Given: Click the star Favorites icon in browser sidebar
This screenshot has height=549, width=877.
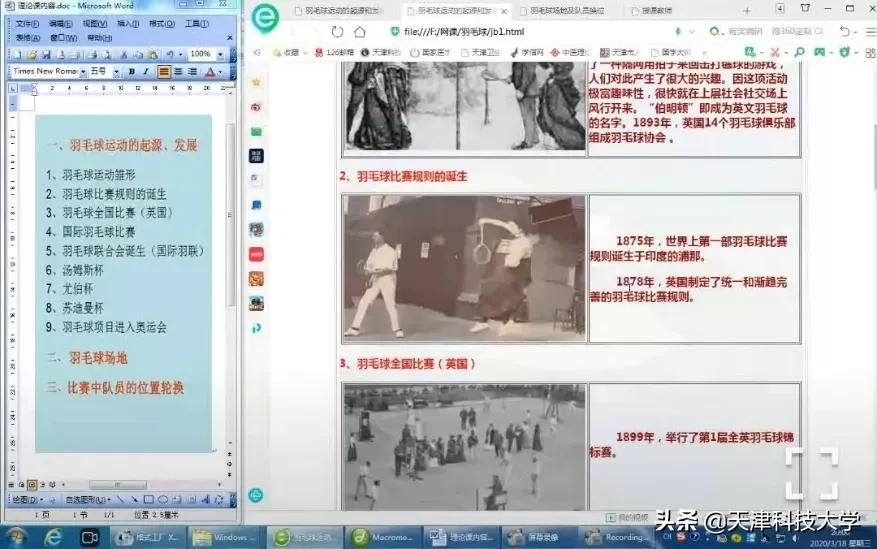Looking at the screenshot, I should pyautogui.click(x=256, y=82).
